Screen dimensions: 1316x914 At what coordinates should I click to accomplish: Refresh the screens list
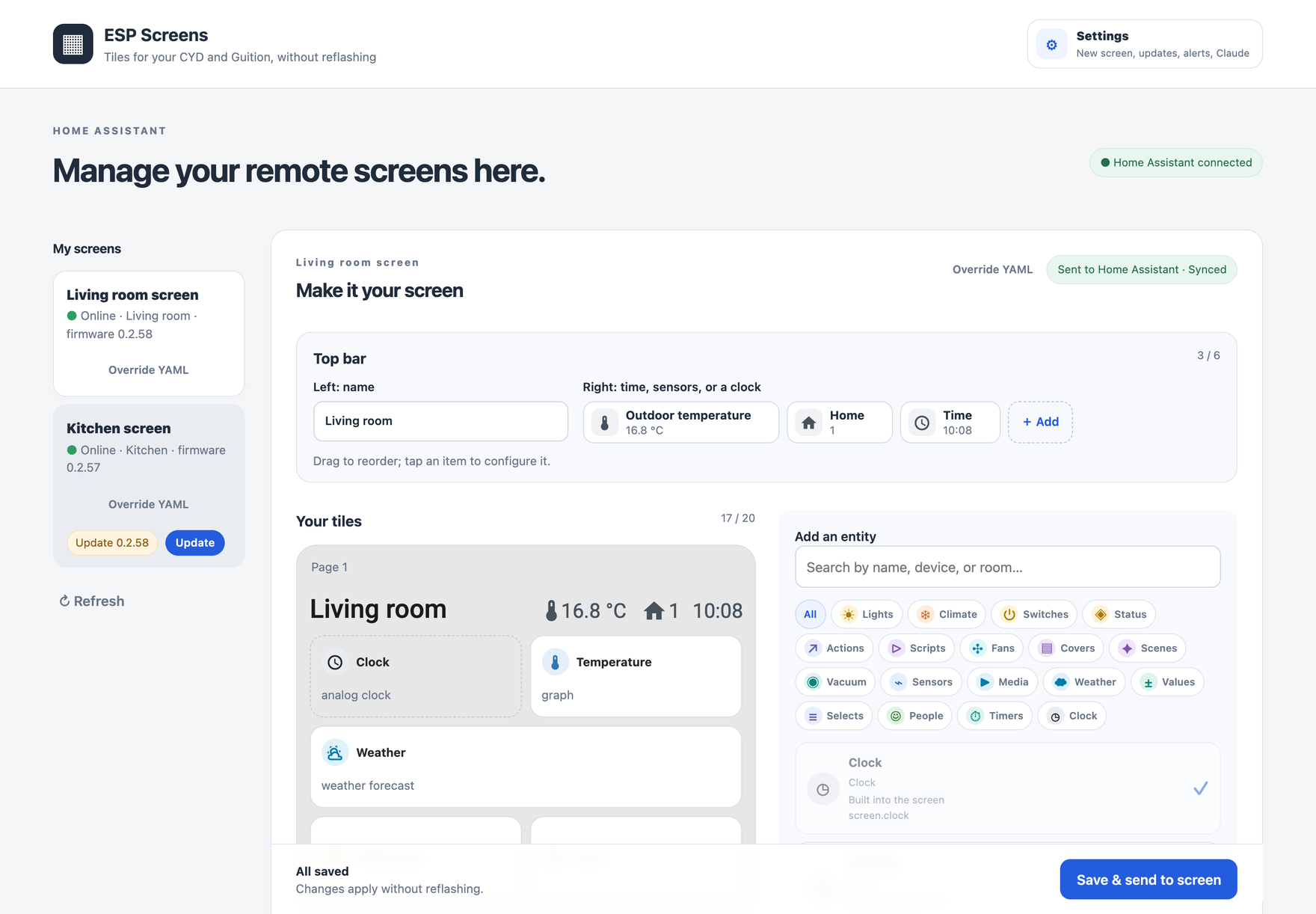92,601
